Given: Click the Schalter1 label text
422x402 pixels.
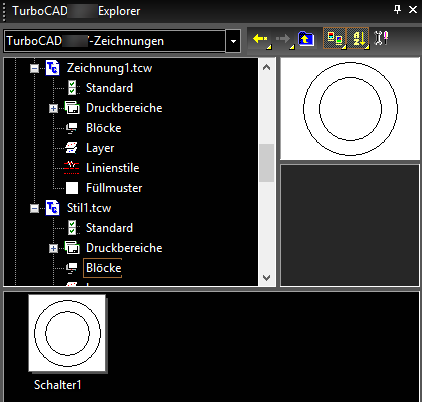Looking at the screenshot, I should (58, 385).
